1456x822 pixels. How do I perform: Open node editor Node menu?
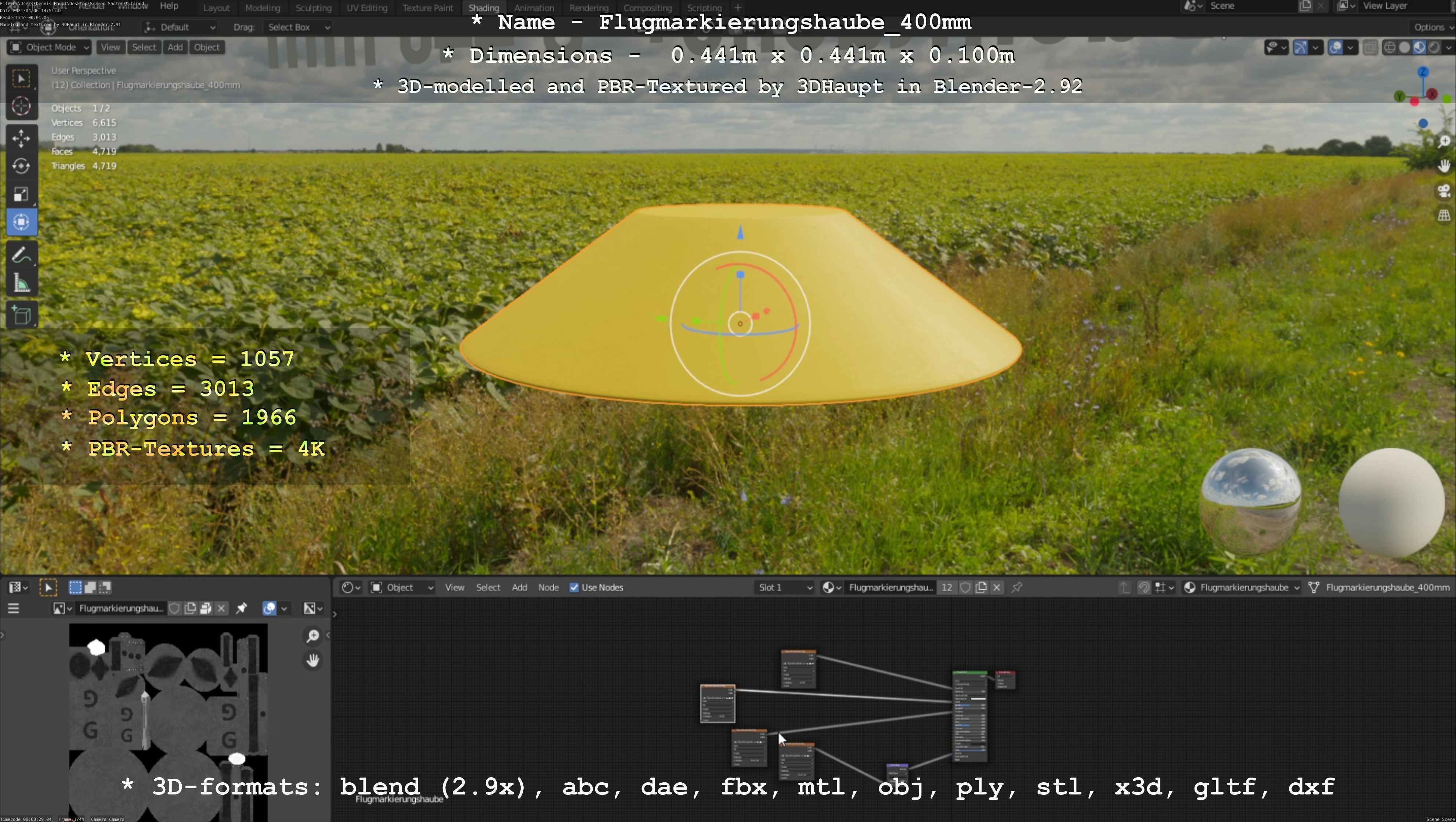tap(548, 587)
